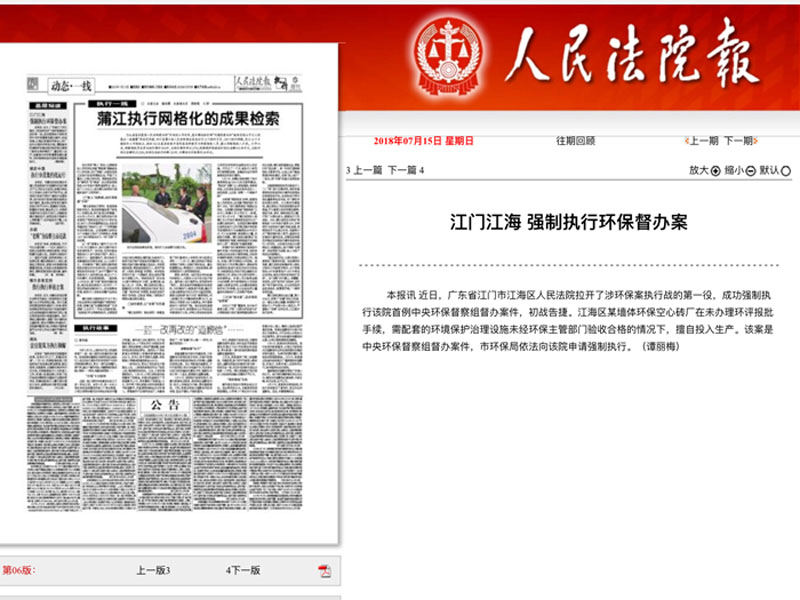The width and height of the screenshot is (800, 600).
Task: Open next article 下一篇
Action: (x=403, y=170)
